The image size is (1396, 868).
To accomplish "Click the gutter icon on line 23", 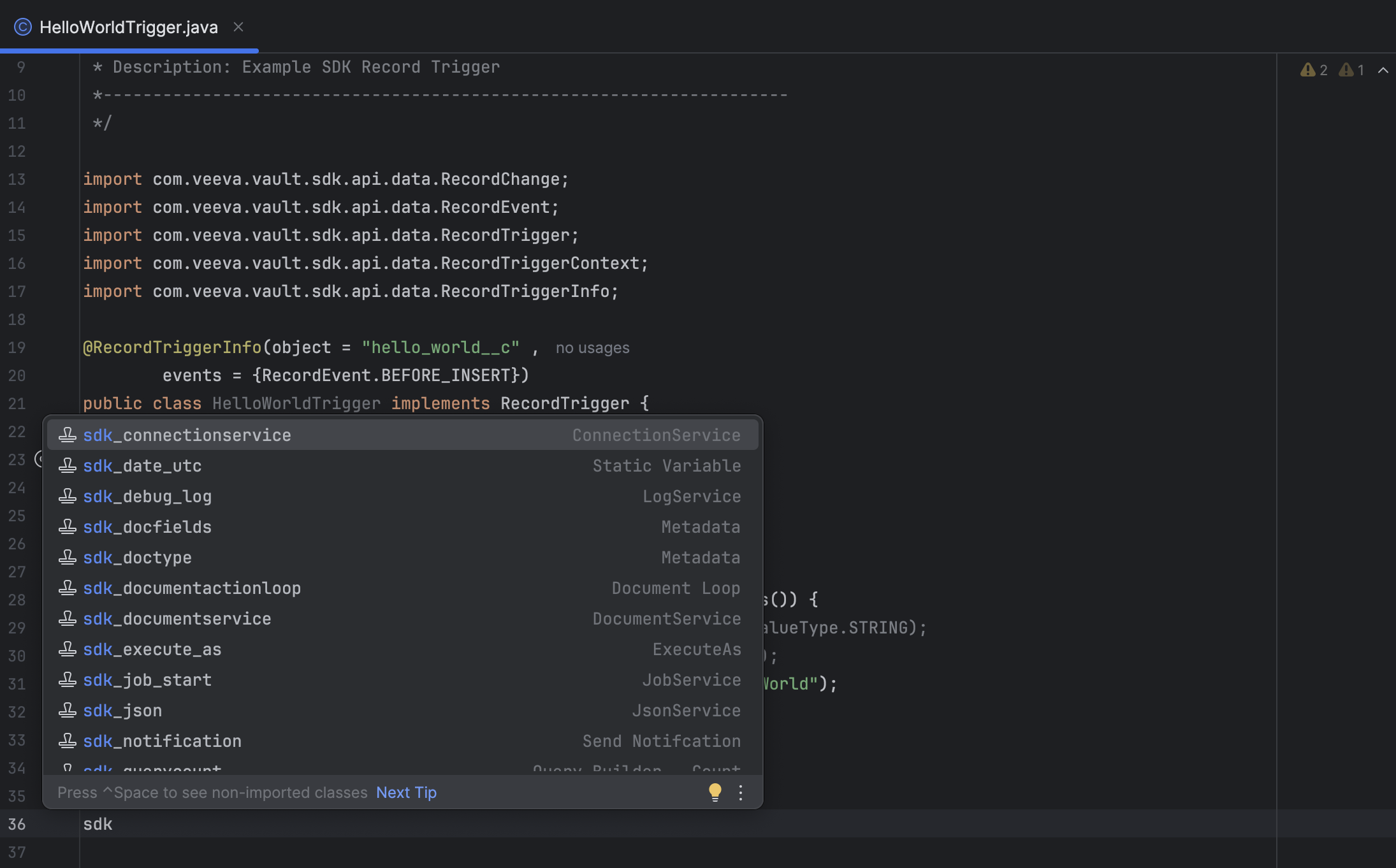I will pyautogui.click(x=38, y=459).
